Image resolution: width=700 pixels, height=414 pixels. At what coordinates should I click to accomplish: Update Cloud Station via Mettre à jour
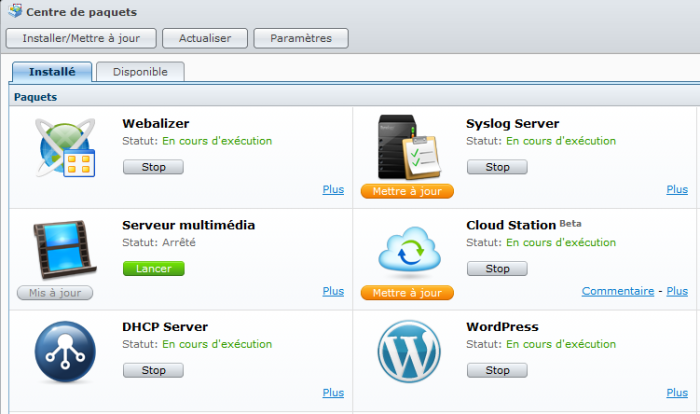pos(407,293)
